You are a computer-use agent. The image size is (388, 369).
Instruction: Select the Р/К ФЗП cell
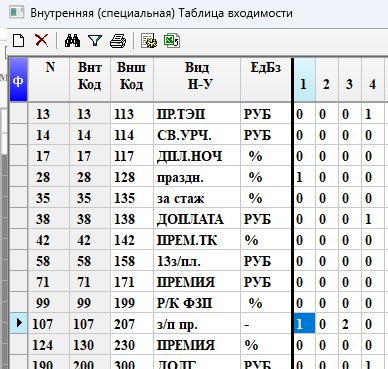point(197,303)
